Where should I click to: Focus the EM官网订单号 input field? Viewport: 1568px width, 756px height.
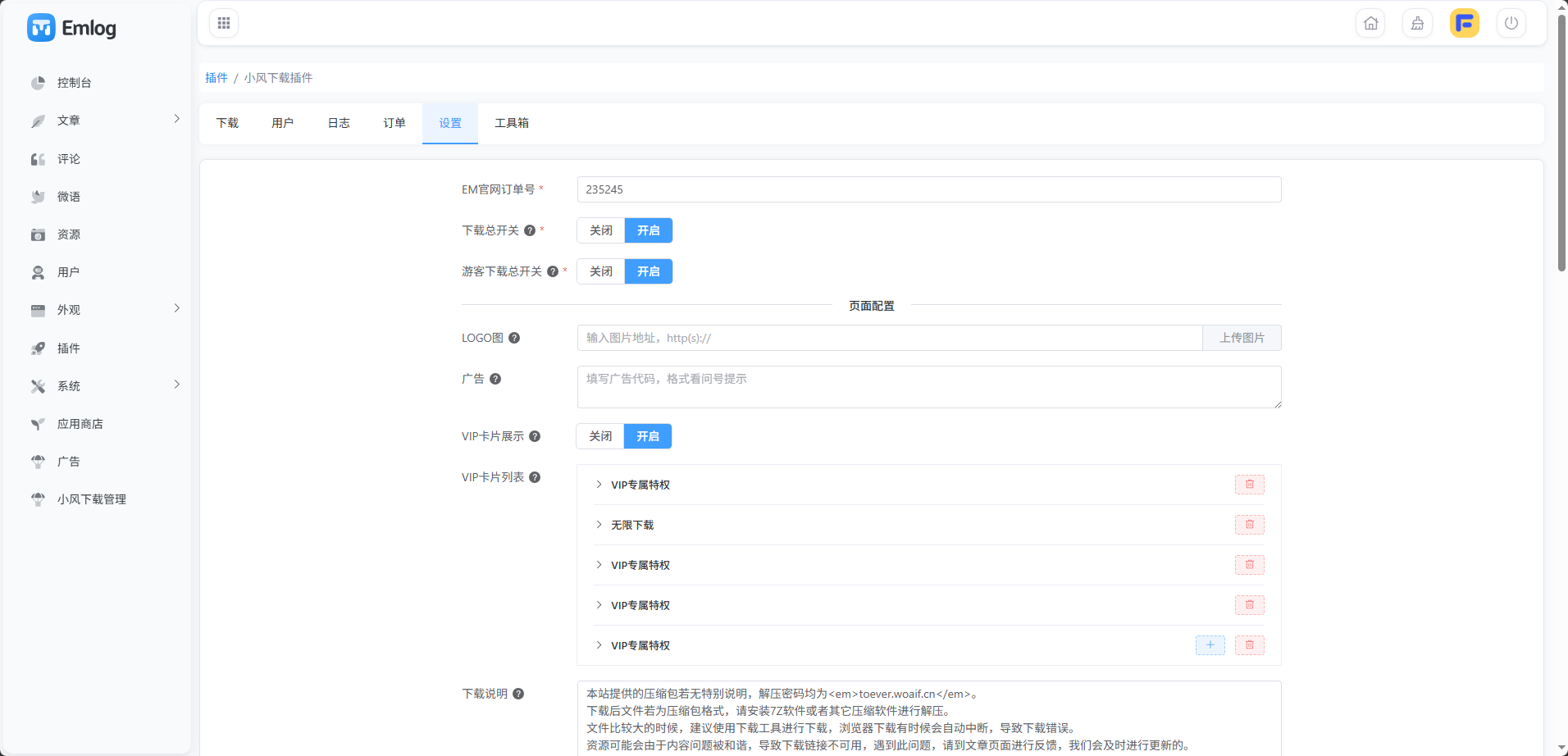pyautogui.click(x=929, y=189)
